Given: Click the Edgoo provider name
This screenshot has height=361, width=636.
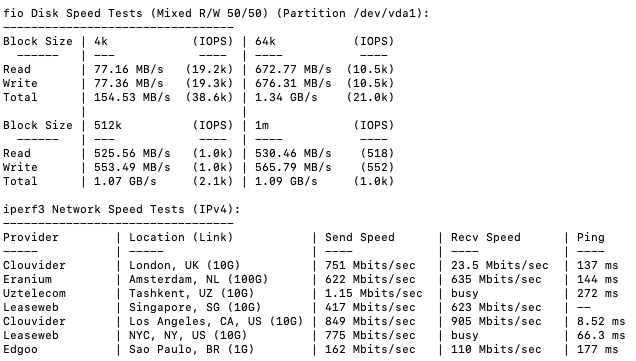Looking at the screenshot, I should tap(20, 350).
